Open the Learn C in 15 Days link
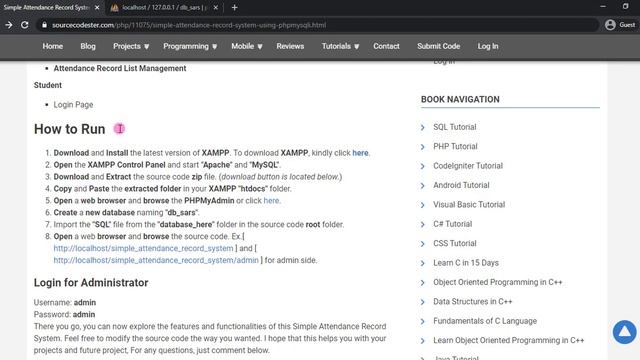The image size is (640, 360). [x=466, y=262]
